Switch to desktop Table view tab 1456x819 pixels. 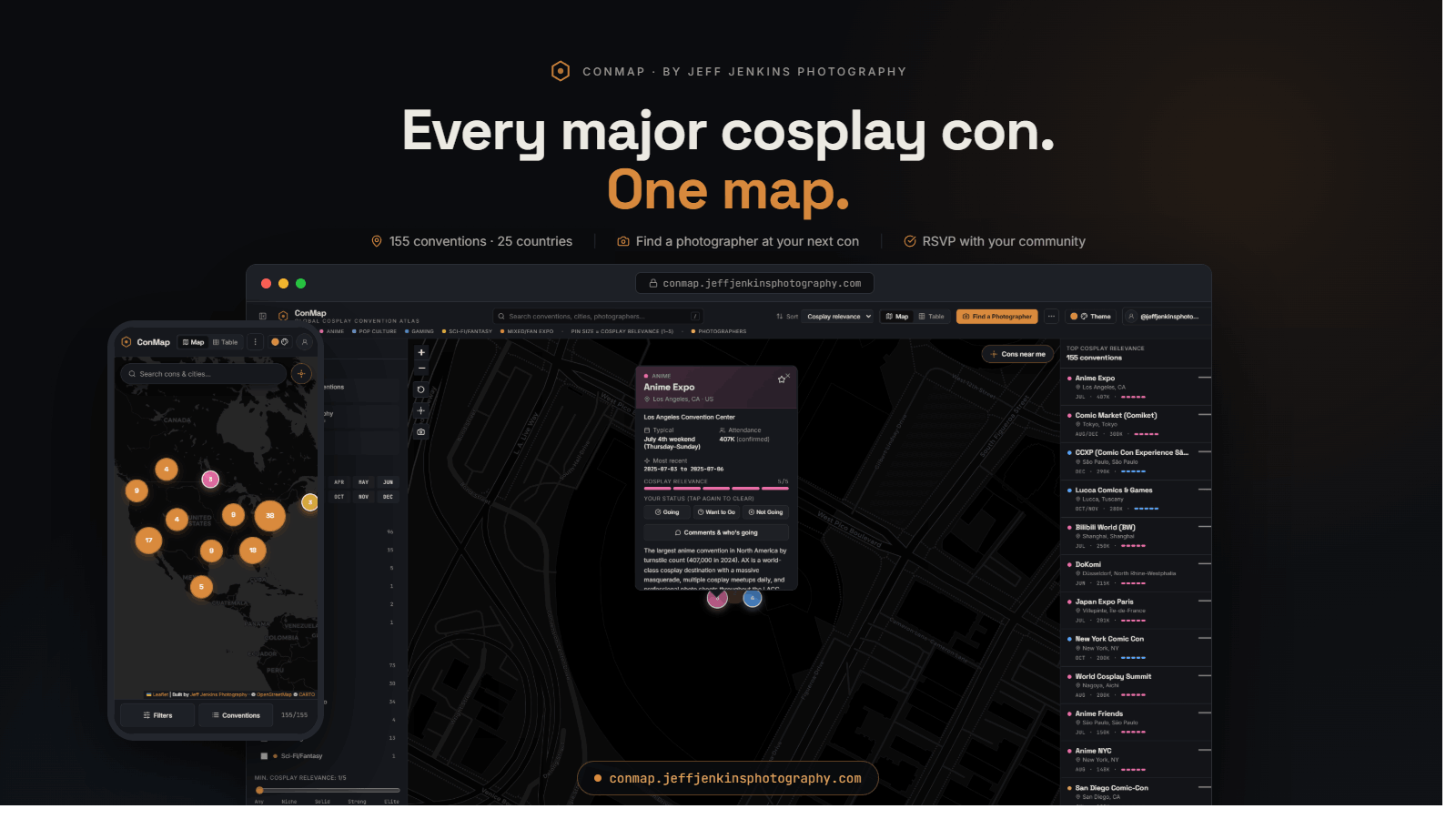pos(931,317)
